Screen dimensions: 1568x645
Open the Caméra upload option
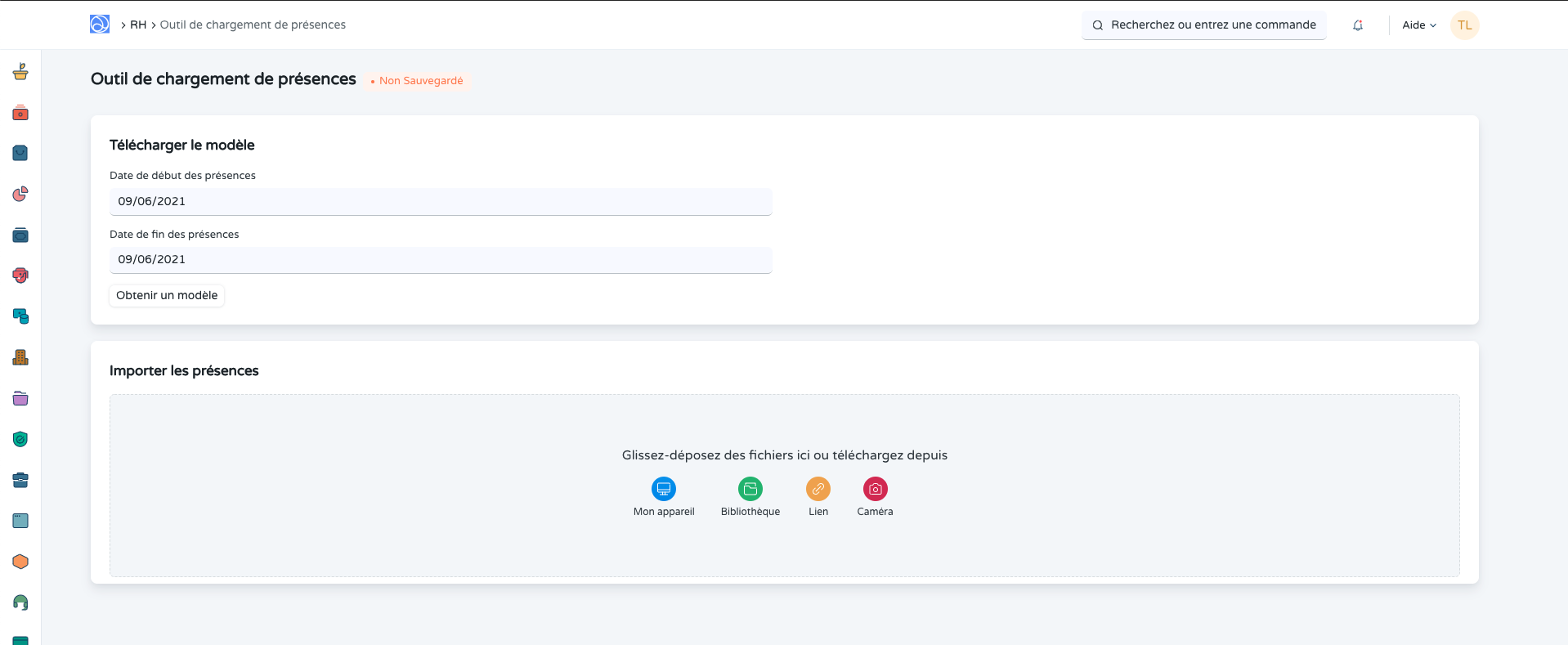click(x=875, y=489)
